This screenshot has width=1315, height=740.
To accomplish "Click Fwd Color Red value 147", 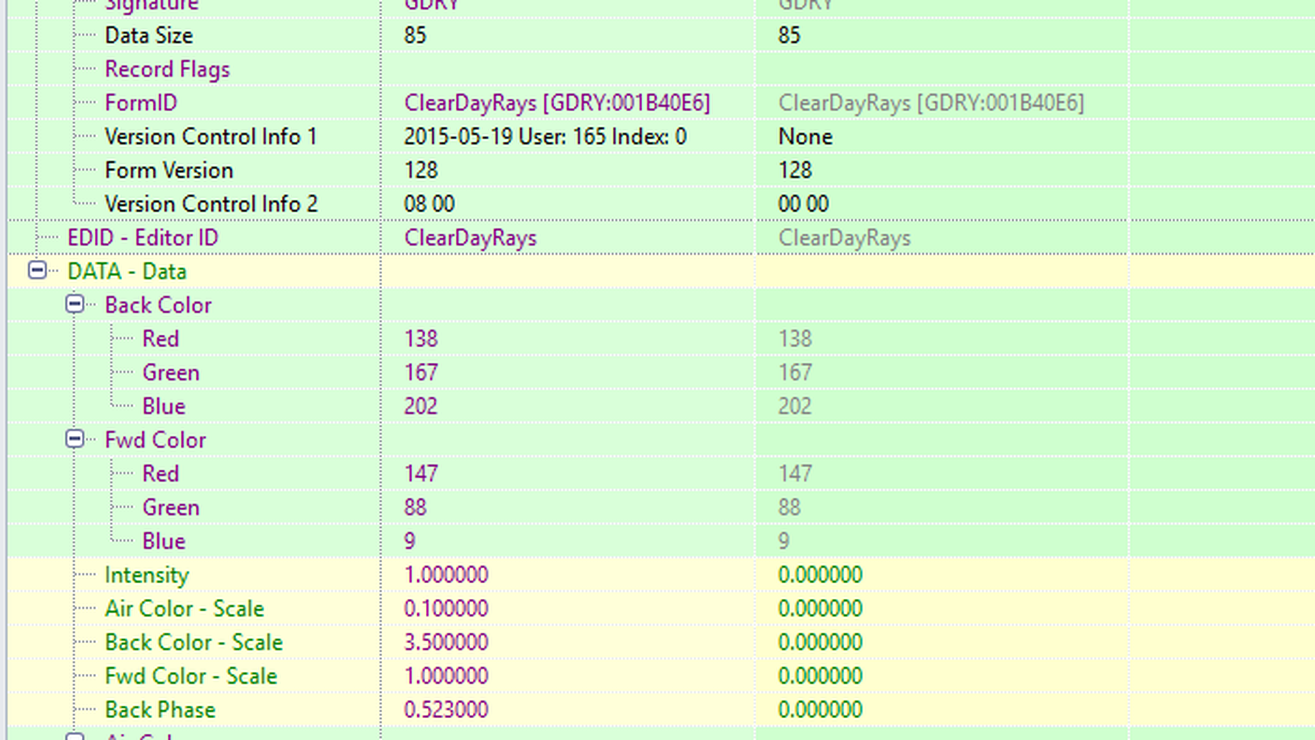I will (x=421, y=474).
